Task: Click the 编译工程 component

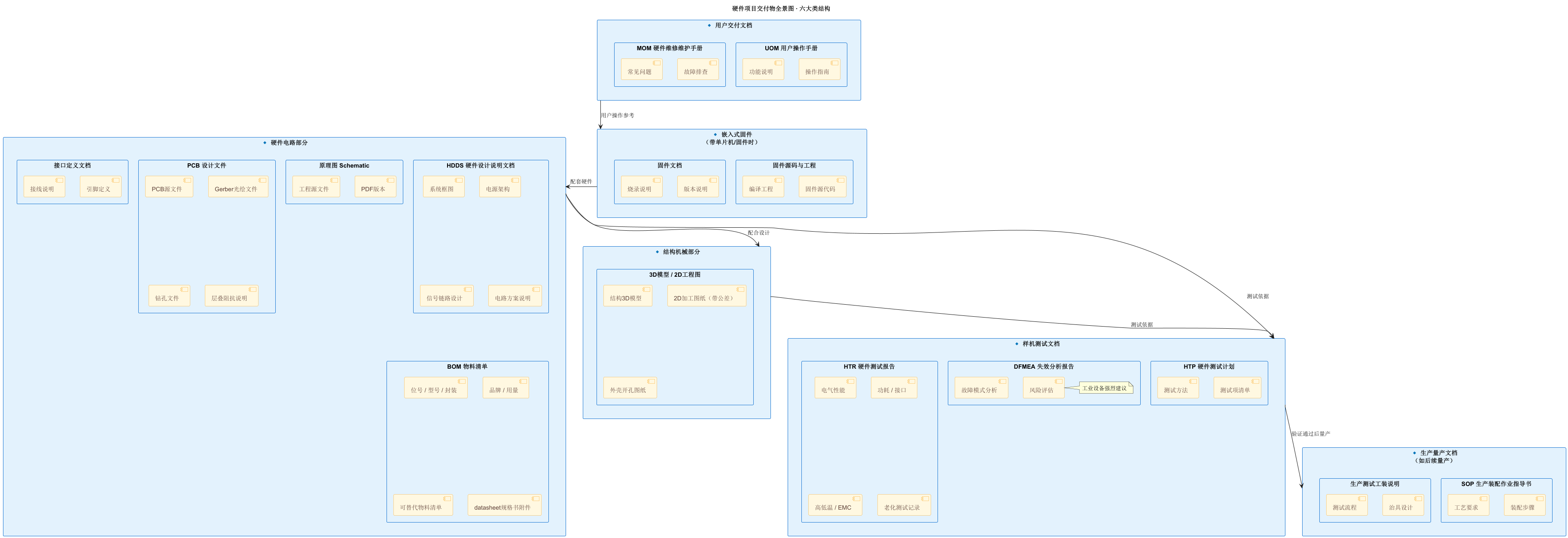Action: click(763, 186)
